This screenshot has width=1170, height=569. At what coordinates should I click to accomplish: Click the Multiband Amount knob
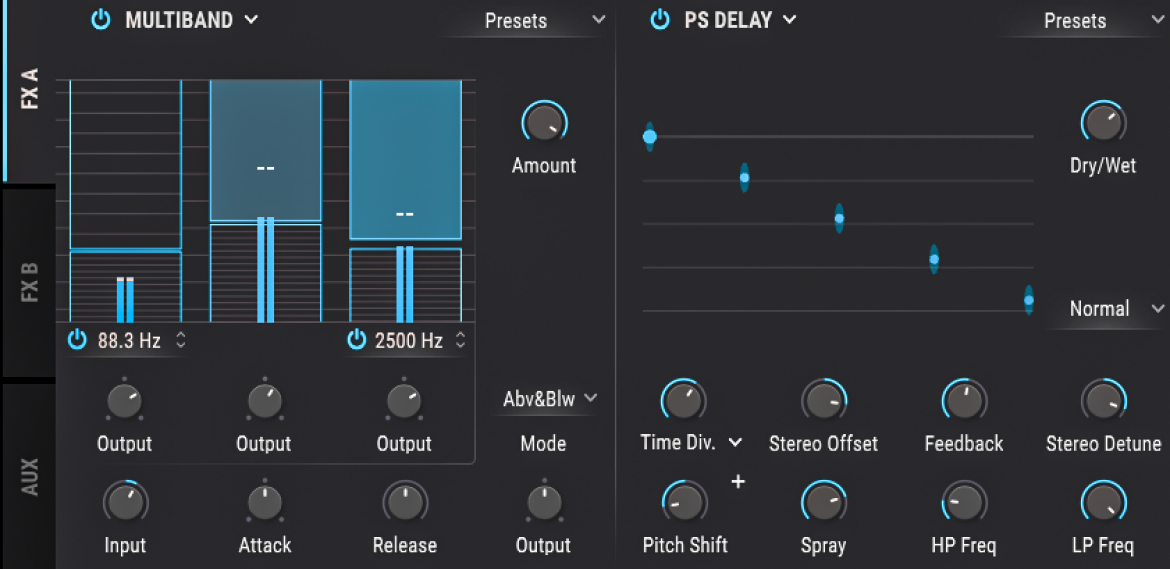pos(544,122)
